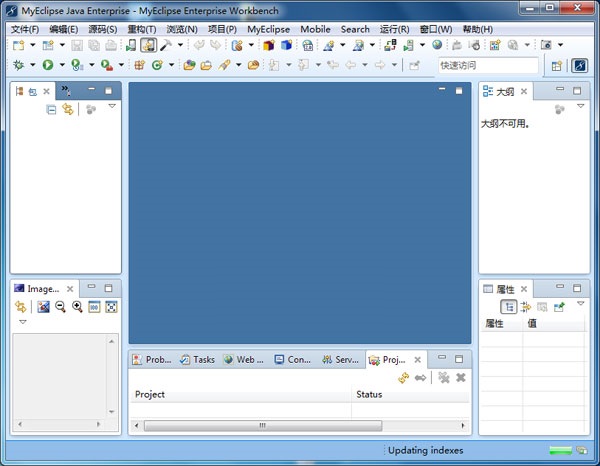This screenshot has width=600, height=466.
Task: Toggle link with selection in Image Preview
Action: 21,307
